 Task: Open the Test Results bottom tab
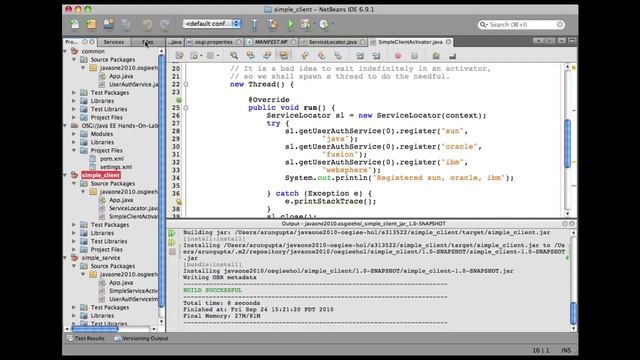[86, 338]
